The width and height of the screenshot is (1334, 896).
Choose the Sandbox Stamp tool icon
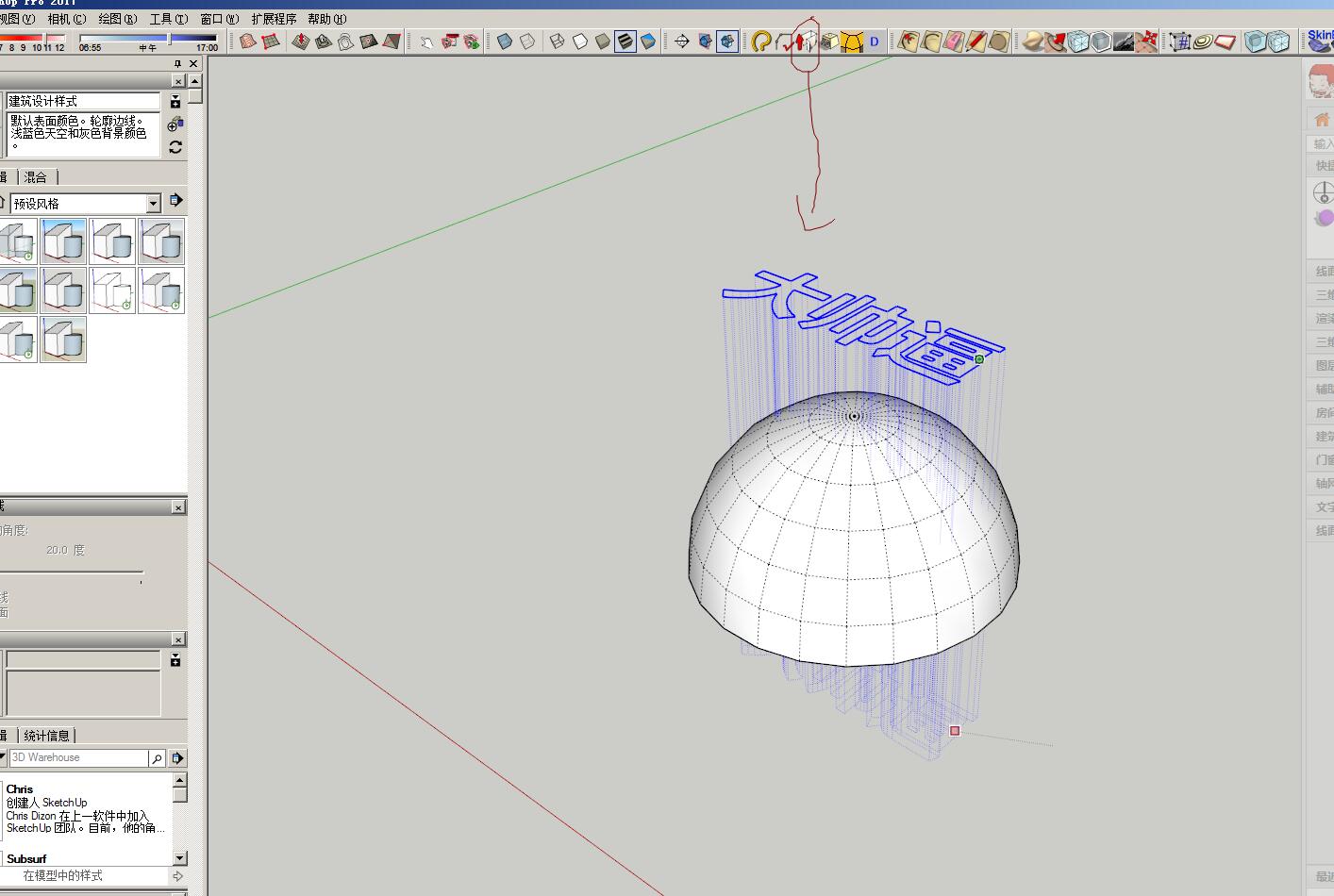[324, 41]
